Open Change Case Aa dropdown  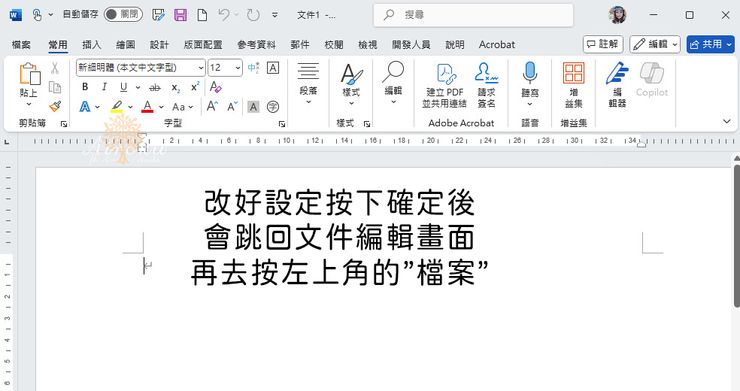tap(183, 107)
